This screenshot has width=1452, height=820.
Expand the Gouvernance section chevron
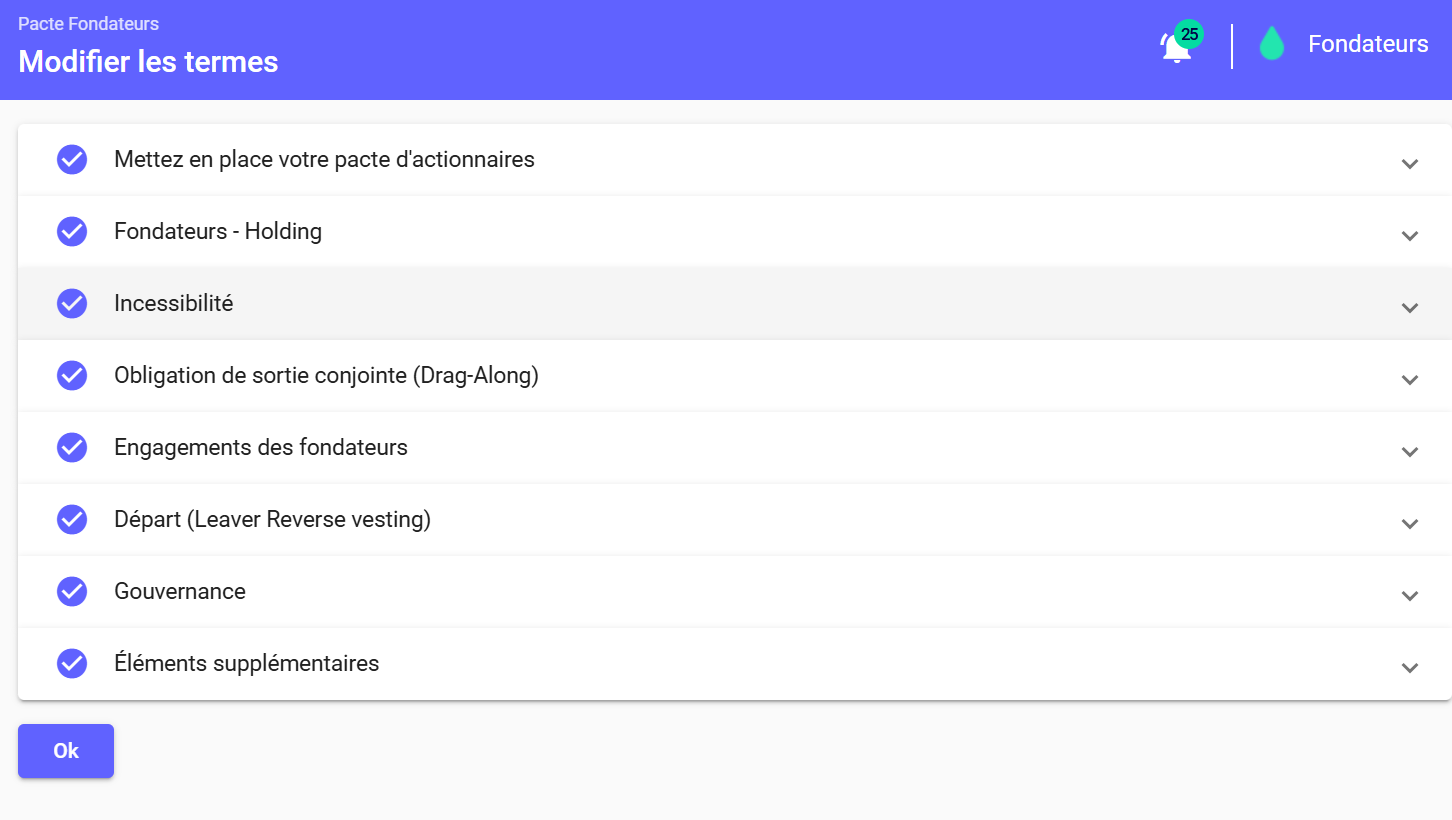coord(1410,595)
